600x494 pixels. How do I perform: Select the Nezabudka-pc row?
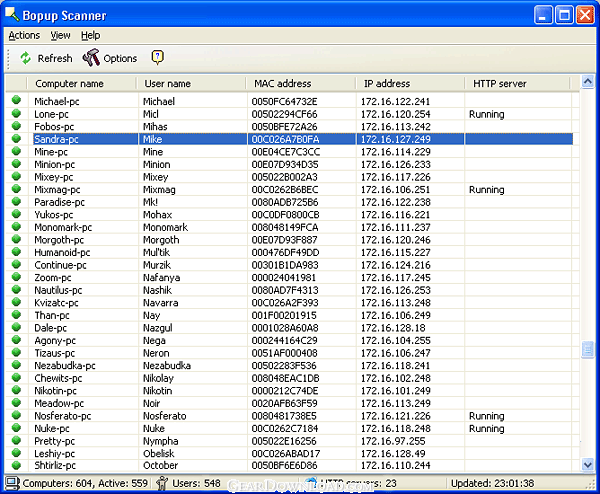[289, 365]
